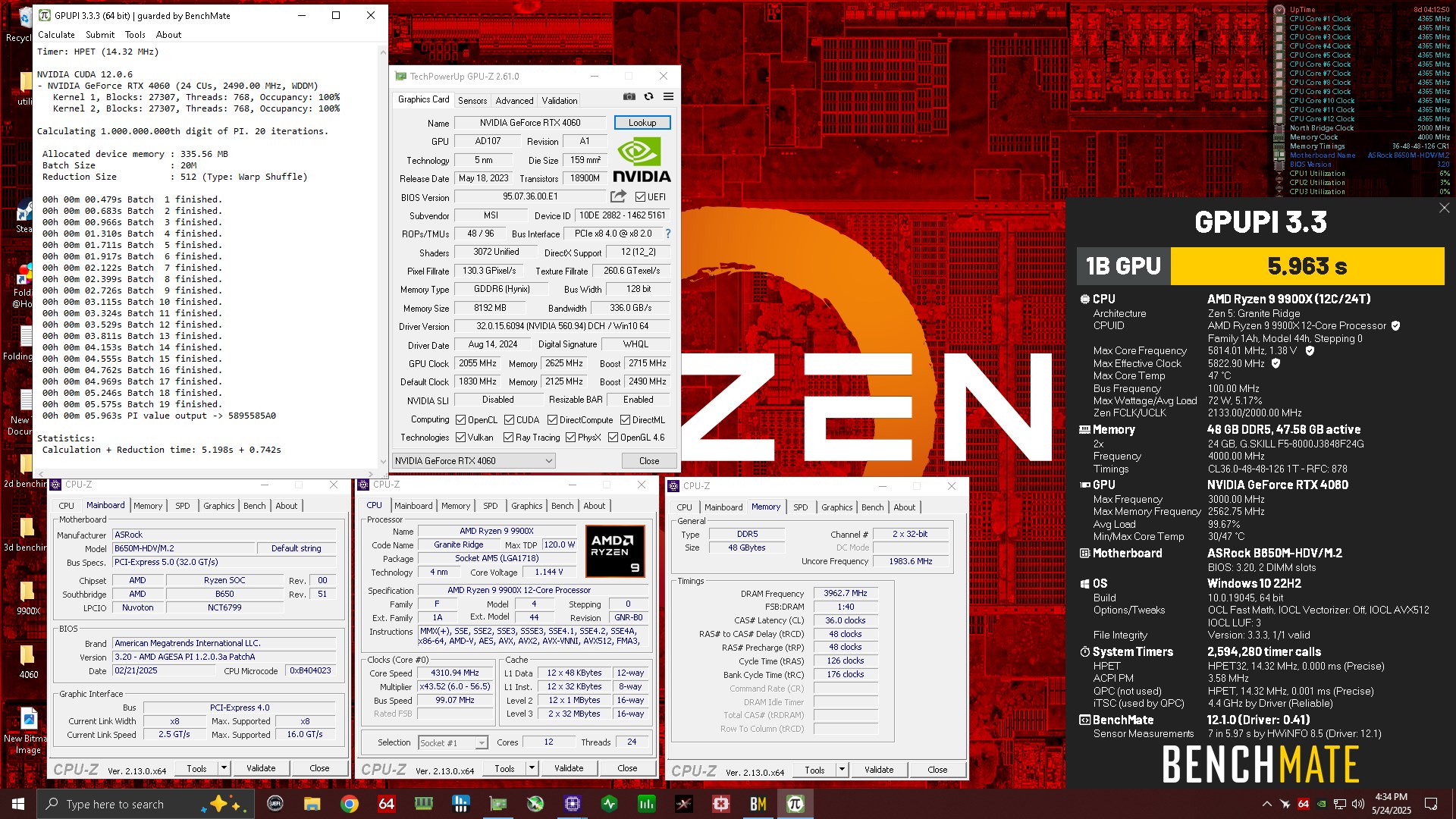Click the BIOS export share icon in GPU-Z
The width and height of the screenshot is (1456, 819).
click(618, 196)
